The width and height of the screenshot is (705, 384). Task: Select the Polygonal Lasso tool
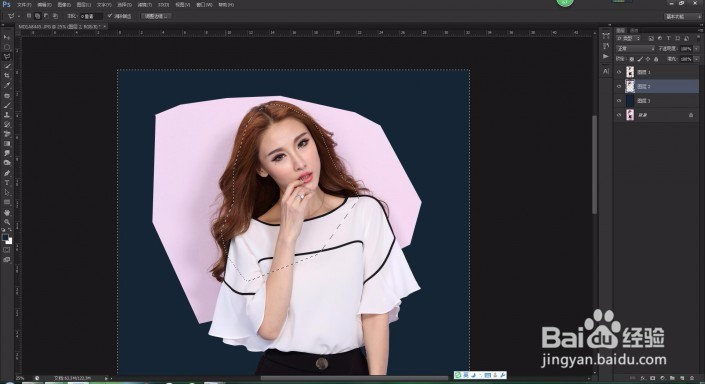click(x=7, y=57)
